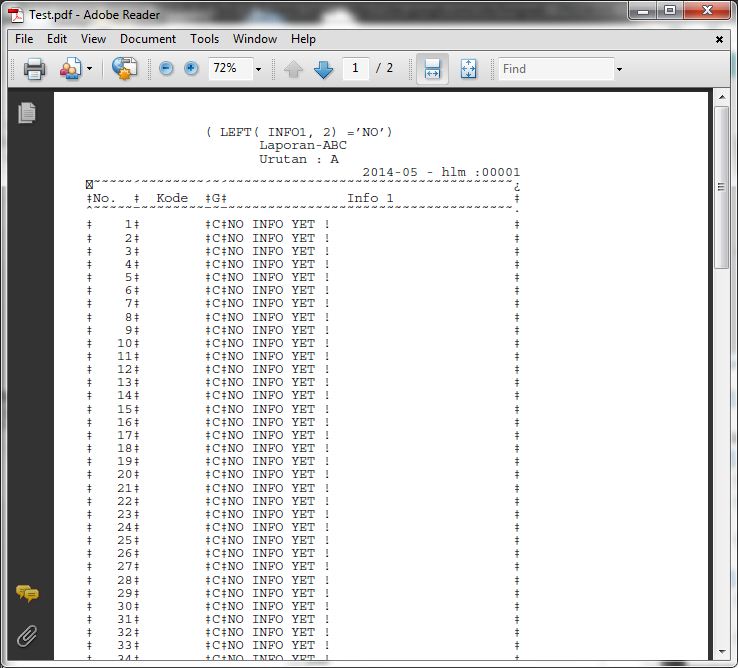Toggle fit one full page mode
The height and width of the screenshot is (668, 738).
pos(468,69)
